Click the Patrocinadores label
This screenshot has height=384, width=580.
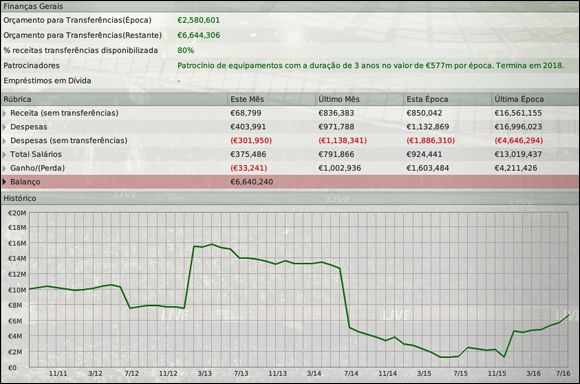(31, 65)
